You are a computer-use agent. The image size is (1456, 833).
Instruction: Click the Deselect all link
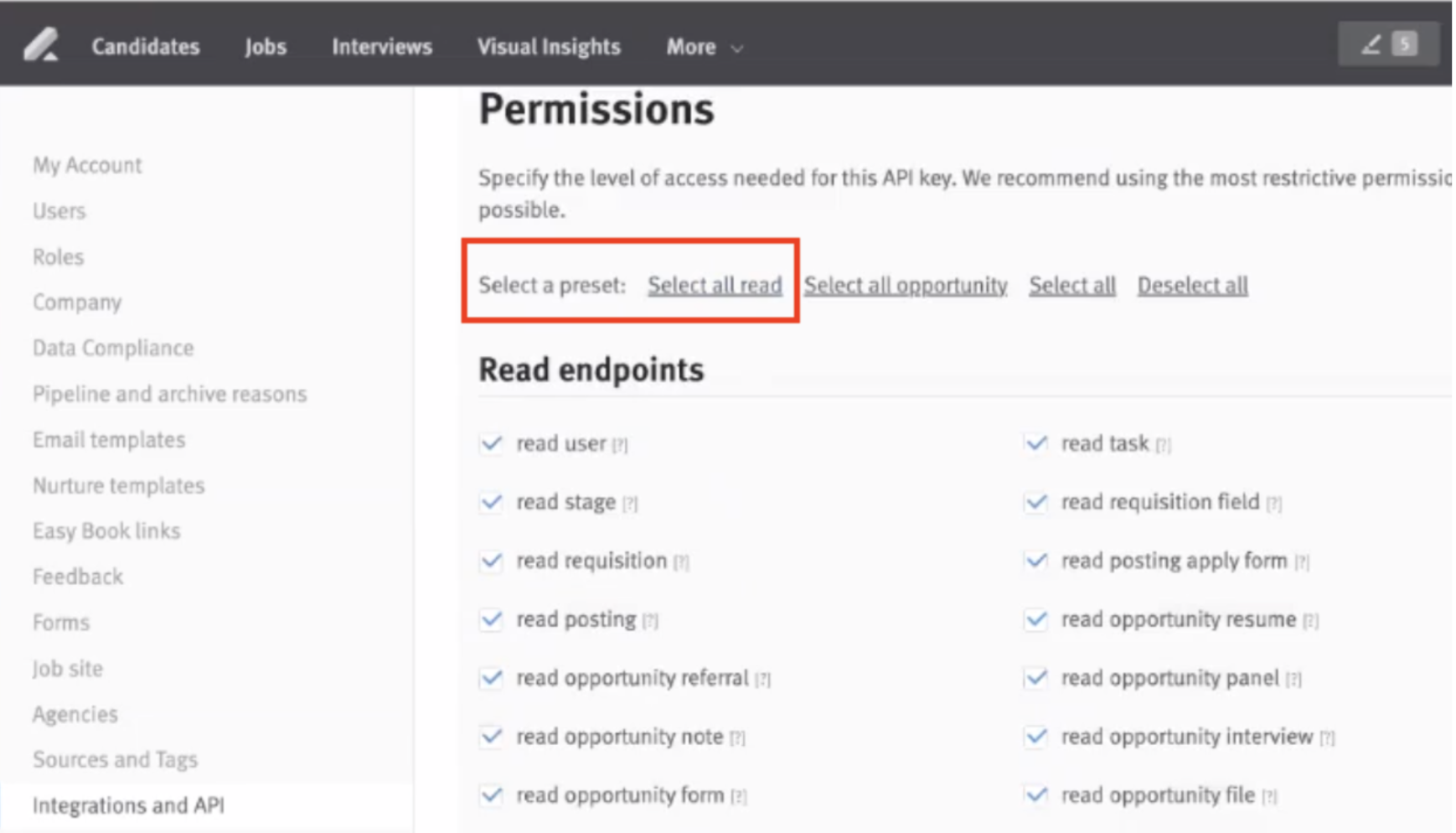(x=1191, y=285)
